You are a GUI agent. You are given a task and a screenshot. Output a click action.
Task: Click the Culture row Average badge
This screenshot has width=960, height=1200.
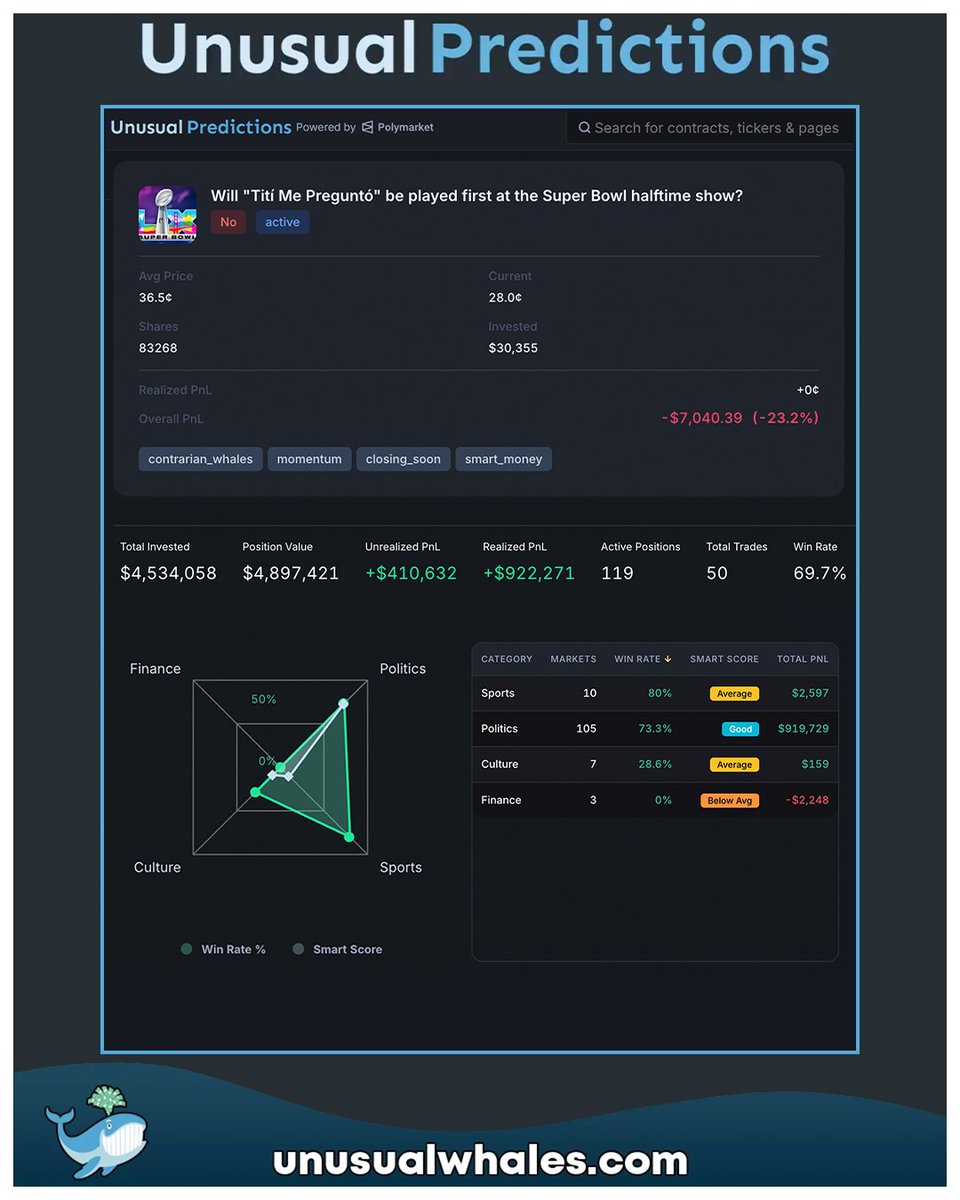734,764
